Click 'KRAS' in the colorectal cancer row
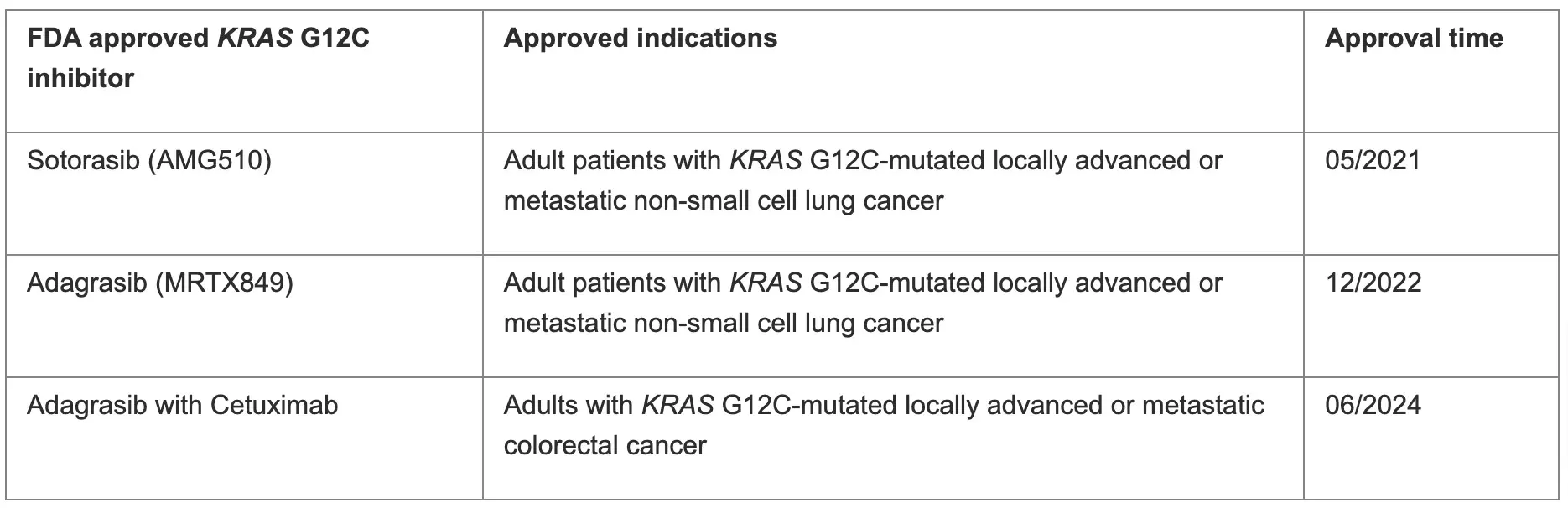 coord(678,405)
